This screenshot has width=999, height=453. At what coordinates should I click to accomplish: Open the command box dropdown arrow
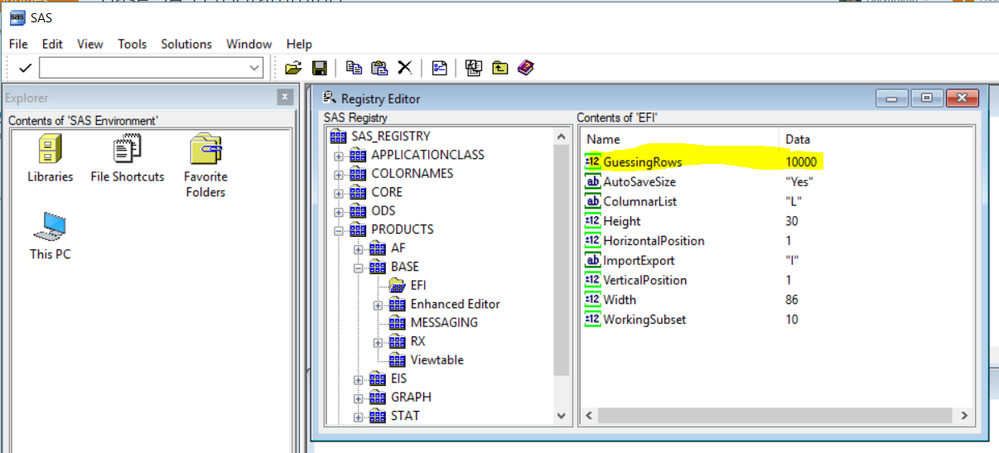pyautogui.click(x=254, y=68)
